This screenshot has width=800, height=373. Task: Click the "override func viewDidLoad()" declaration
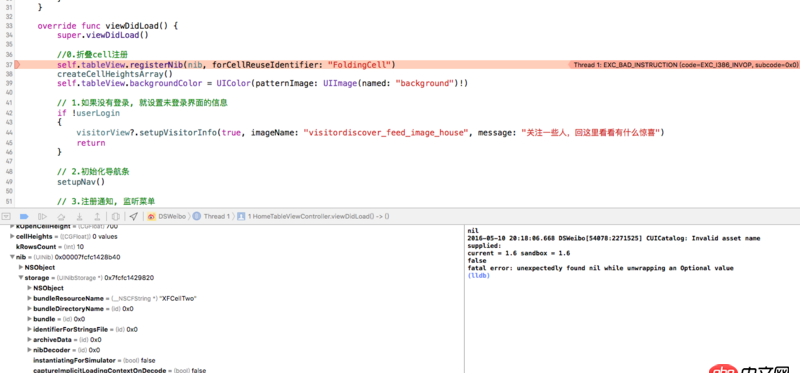[108, 26]
